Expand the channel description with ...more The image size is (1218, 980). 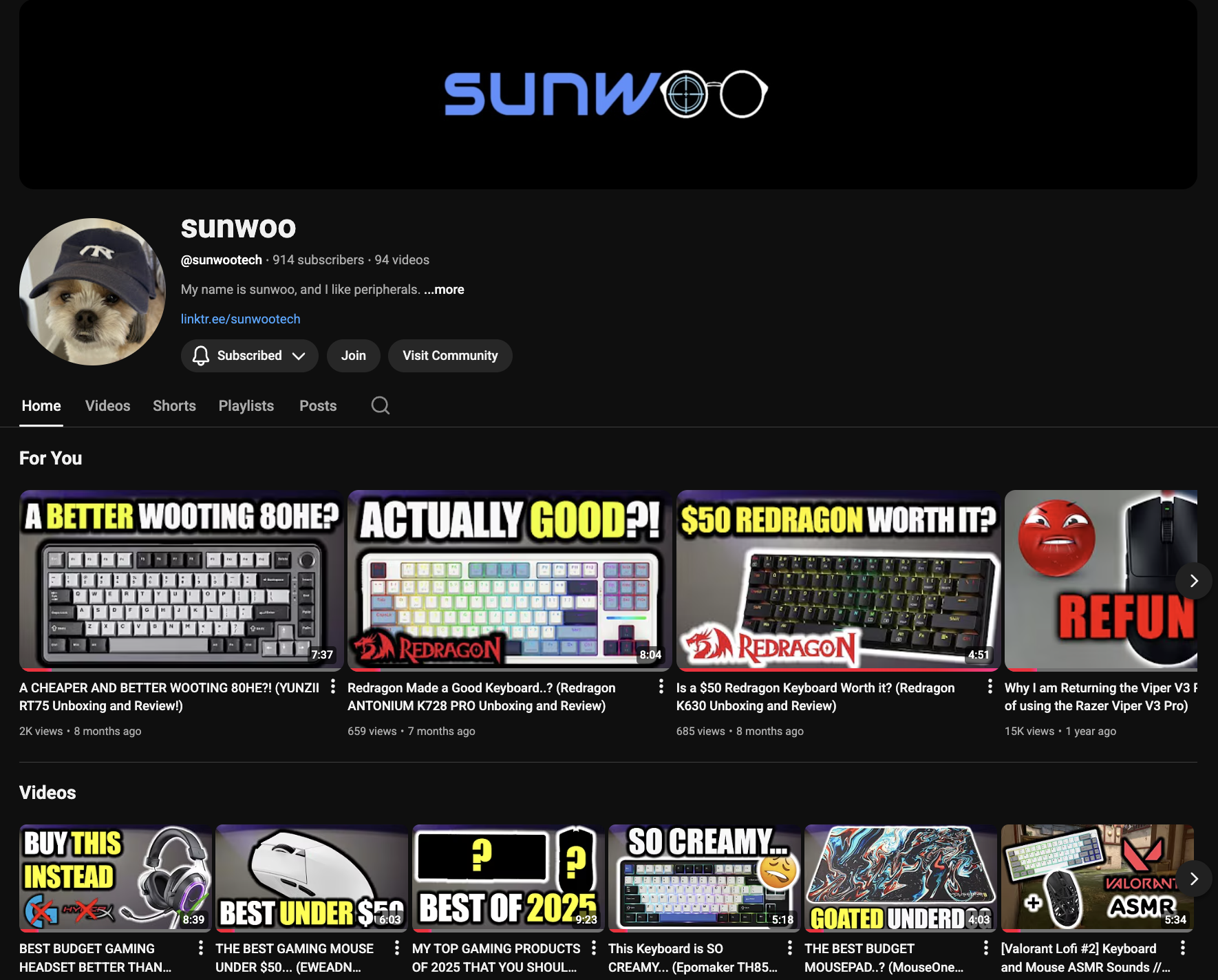pyautogui.click(x=444, y=289)
